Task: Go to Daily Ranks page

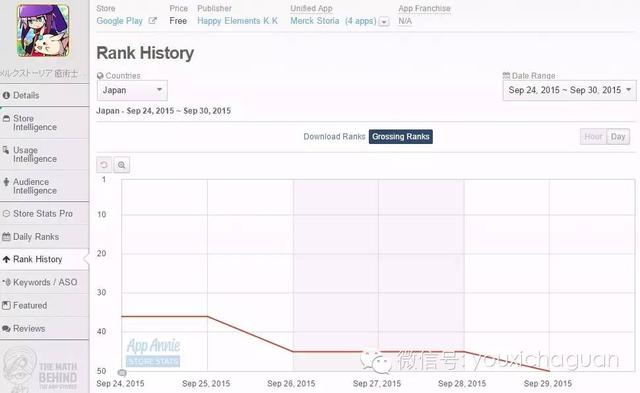Action: click(x=44, y=237)
